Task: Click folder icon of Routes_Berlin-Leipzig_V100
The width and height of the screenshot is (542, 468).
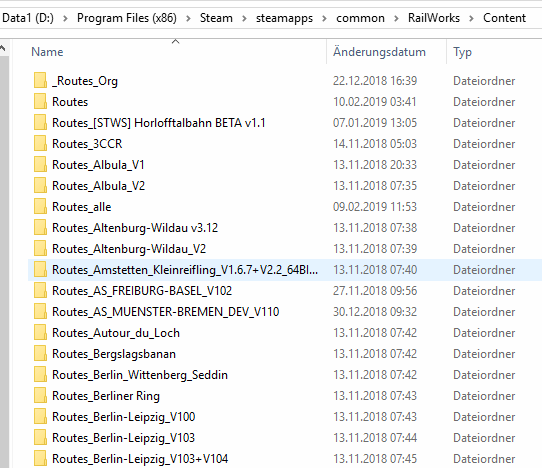Action: click(x=40, y=417)
